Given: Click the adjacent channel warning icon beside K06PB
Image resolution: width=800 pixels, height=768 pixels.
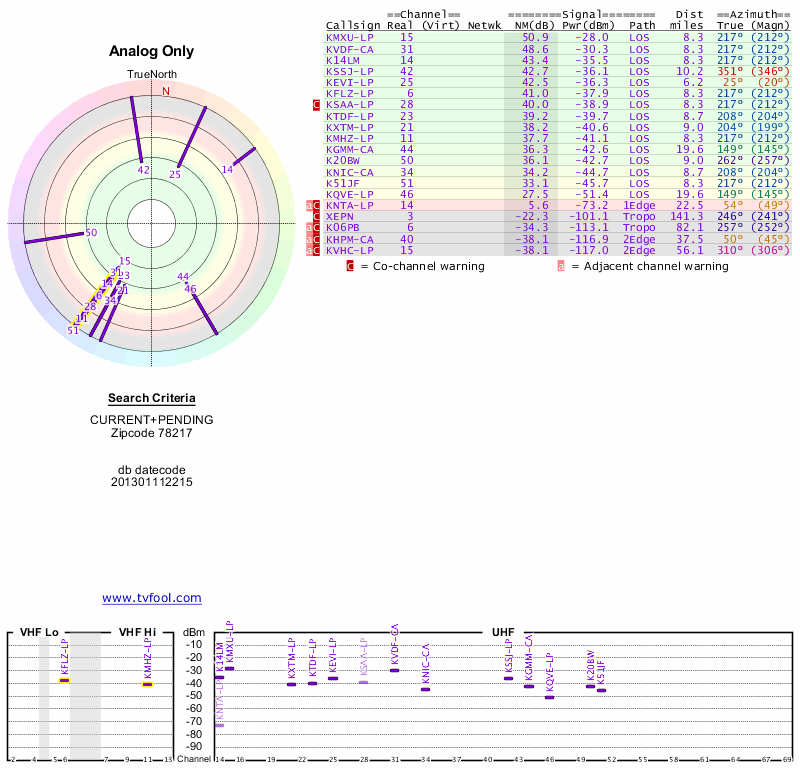Looking at the screenshot, I should [309, 228].
